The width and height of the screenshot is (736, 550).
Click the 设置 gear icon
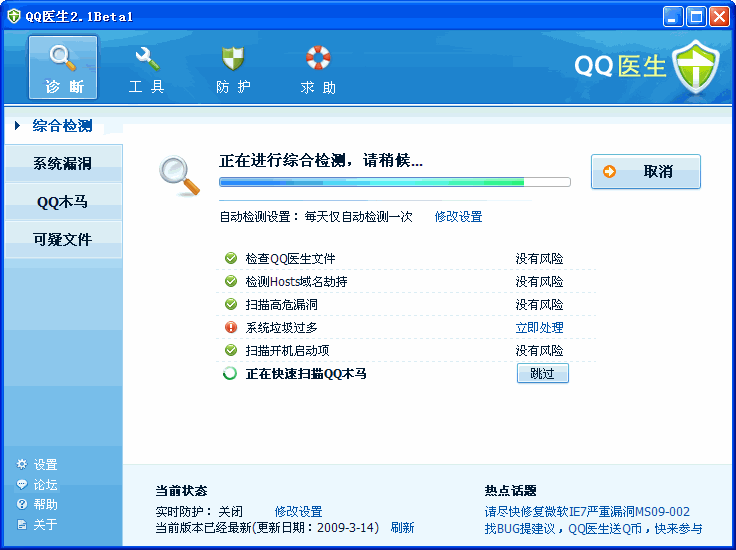pos(22,464)
